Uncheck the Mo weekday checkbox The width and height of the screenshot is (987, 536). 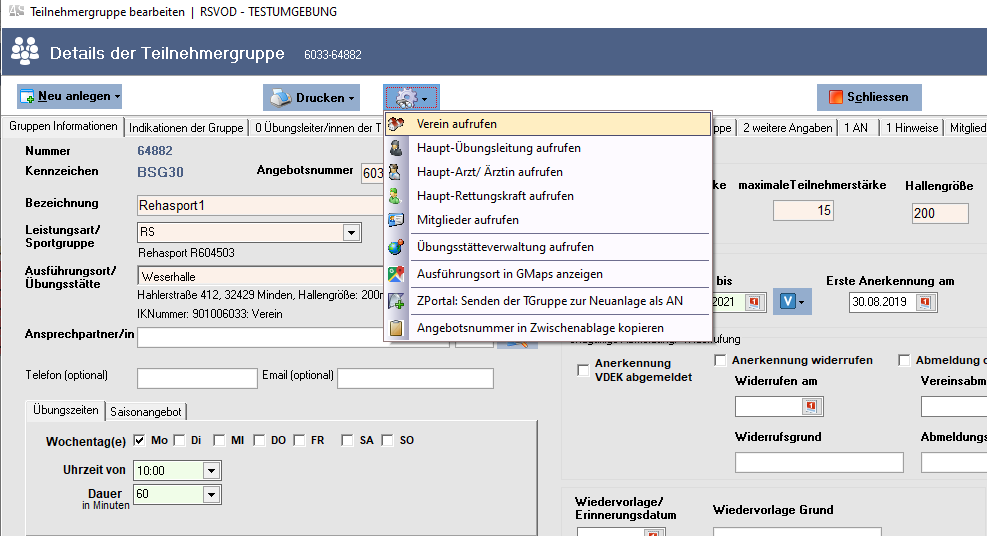139,440
